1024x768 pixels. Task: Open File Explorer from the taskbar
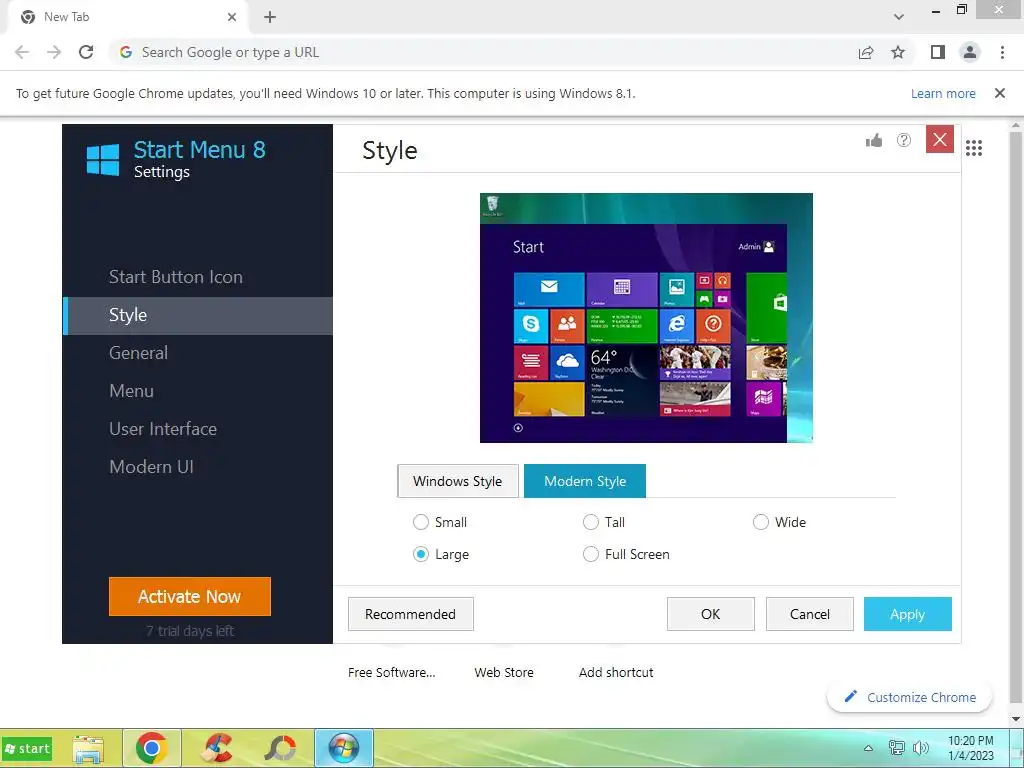88,749
